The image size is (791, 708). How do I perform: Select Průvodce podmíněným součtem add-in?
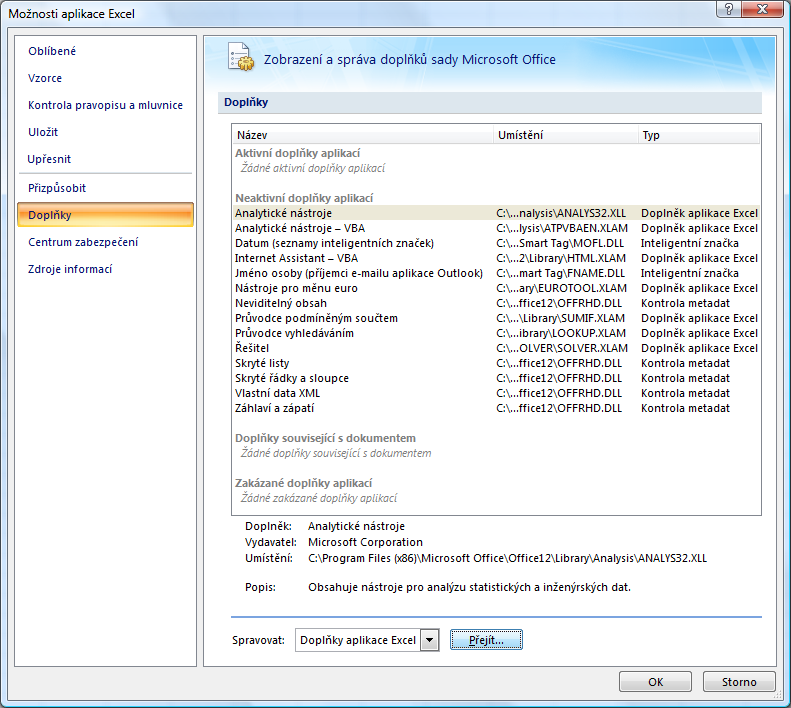point(496,318)
